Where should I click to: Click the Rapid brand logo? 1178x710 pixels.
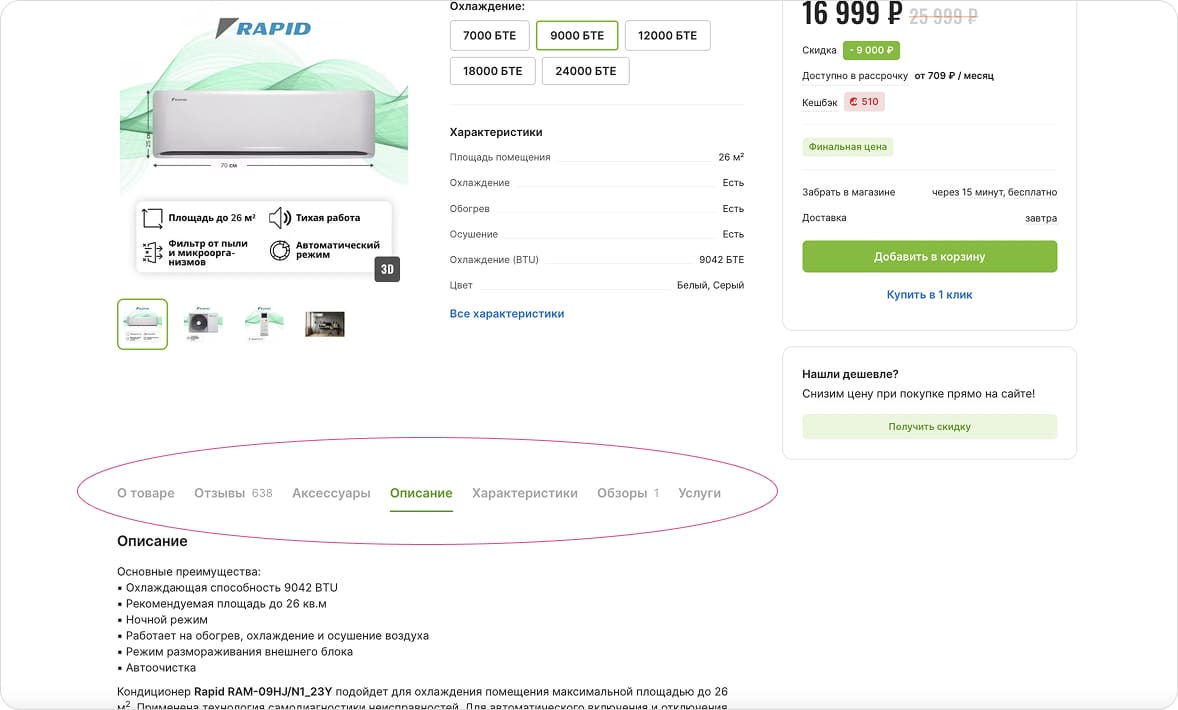coord(264,28)
